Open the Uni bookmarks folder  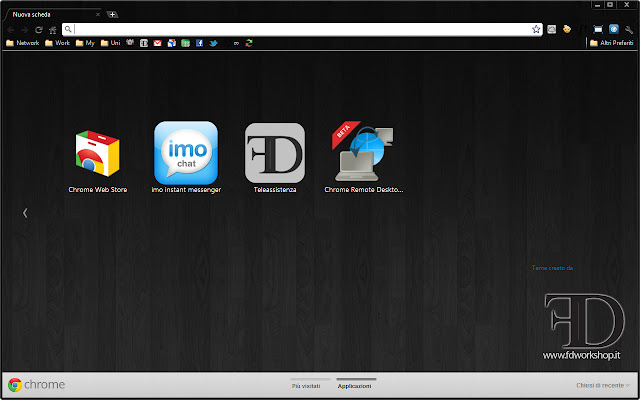110,43
